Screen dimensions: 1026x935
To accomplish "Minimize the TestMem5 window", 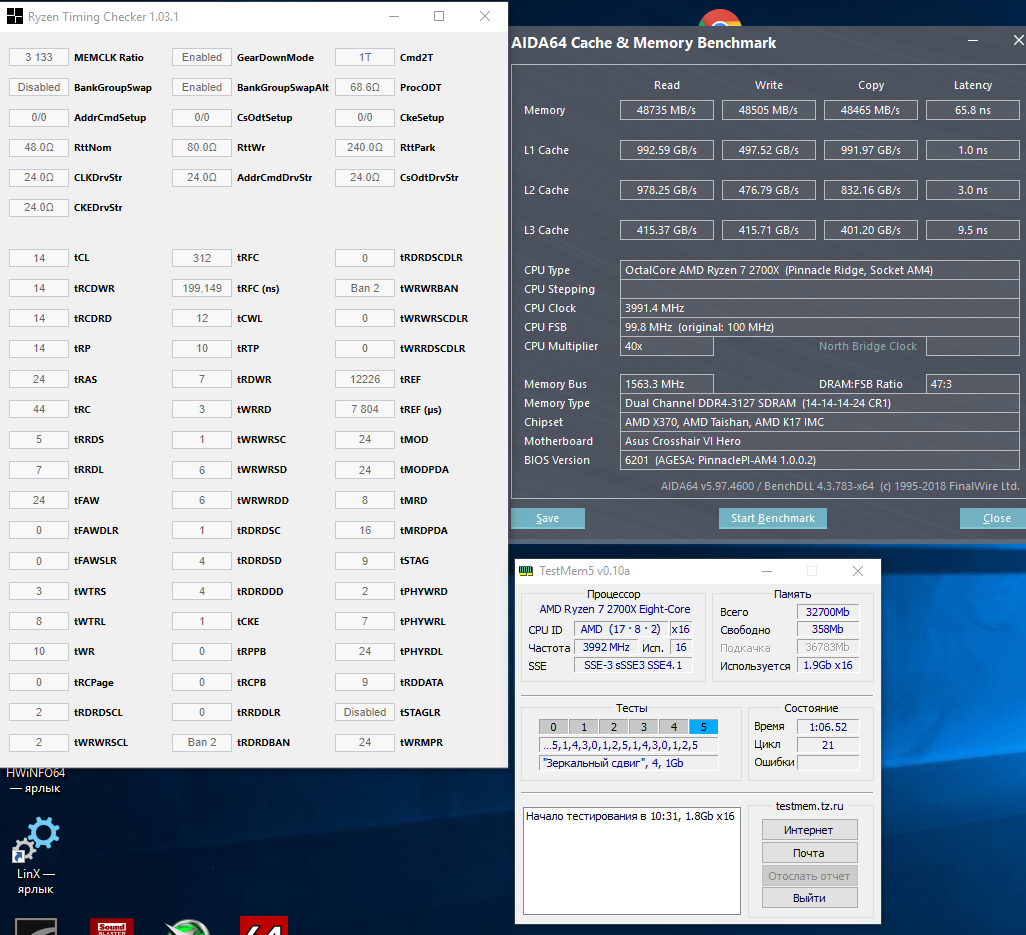I will [767, 571].
